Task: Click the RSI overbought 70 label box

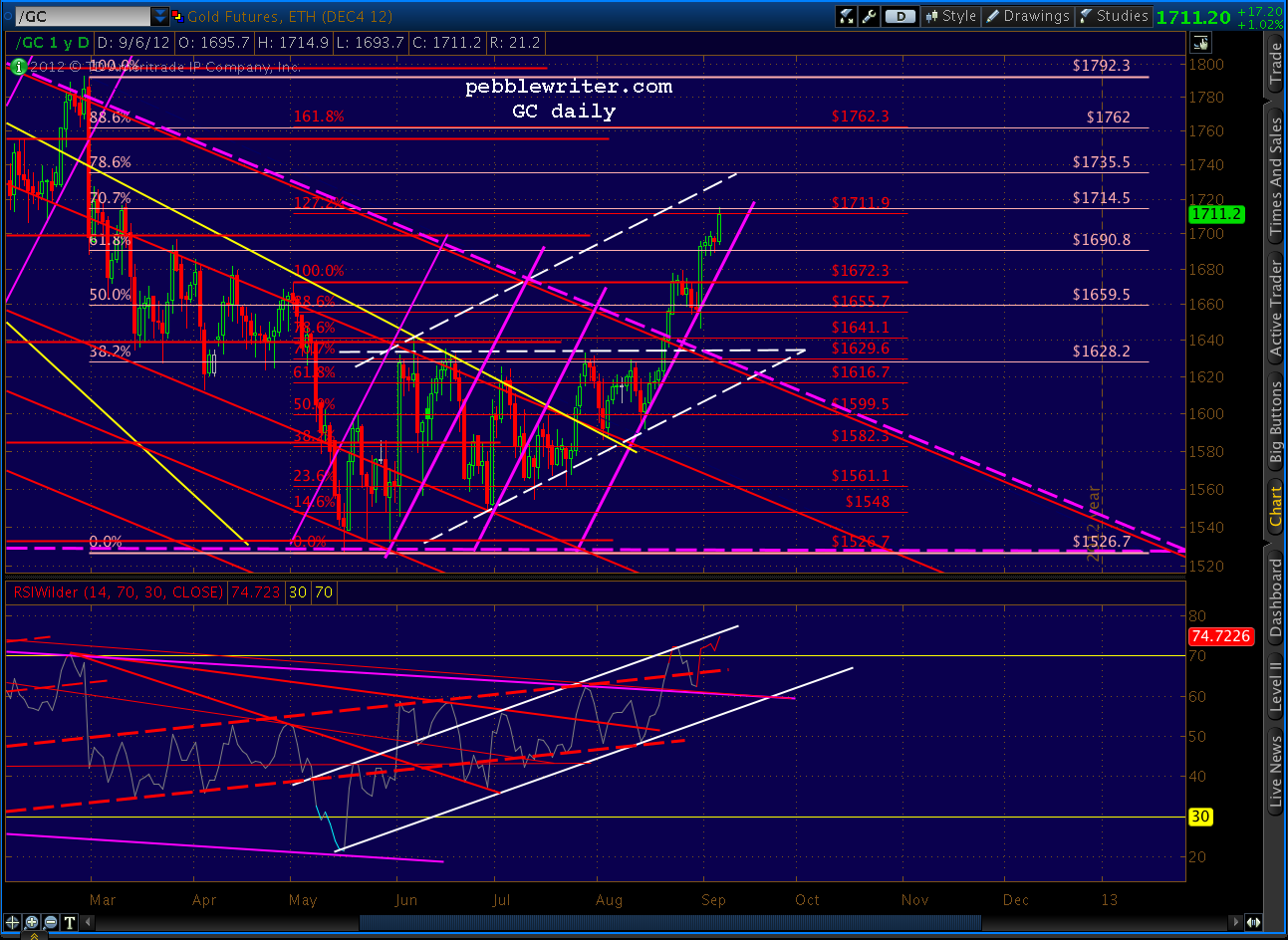Action: tap(324, 592)
